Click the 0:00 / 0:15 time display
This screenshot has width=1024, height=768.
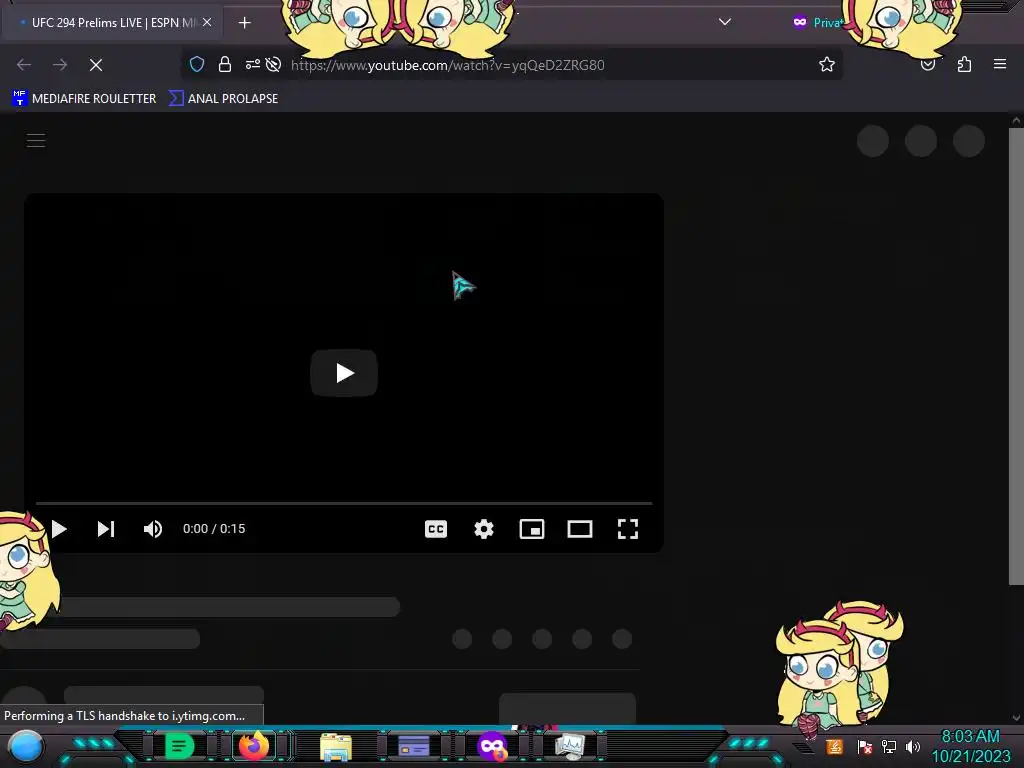[x=214, y=529]
